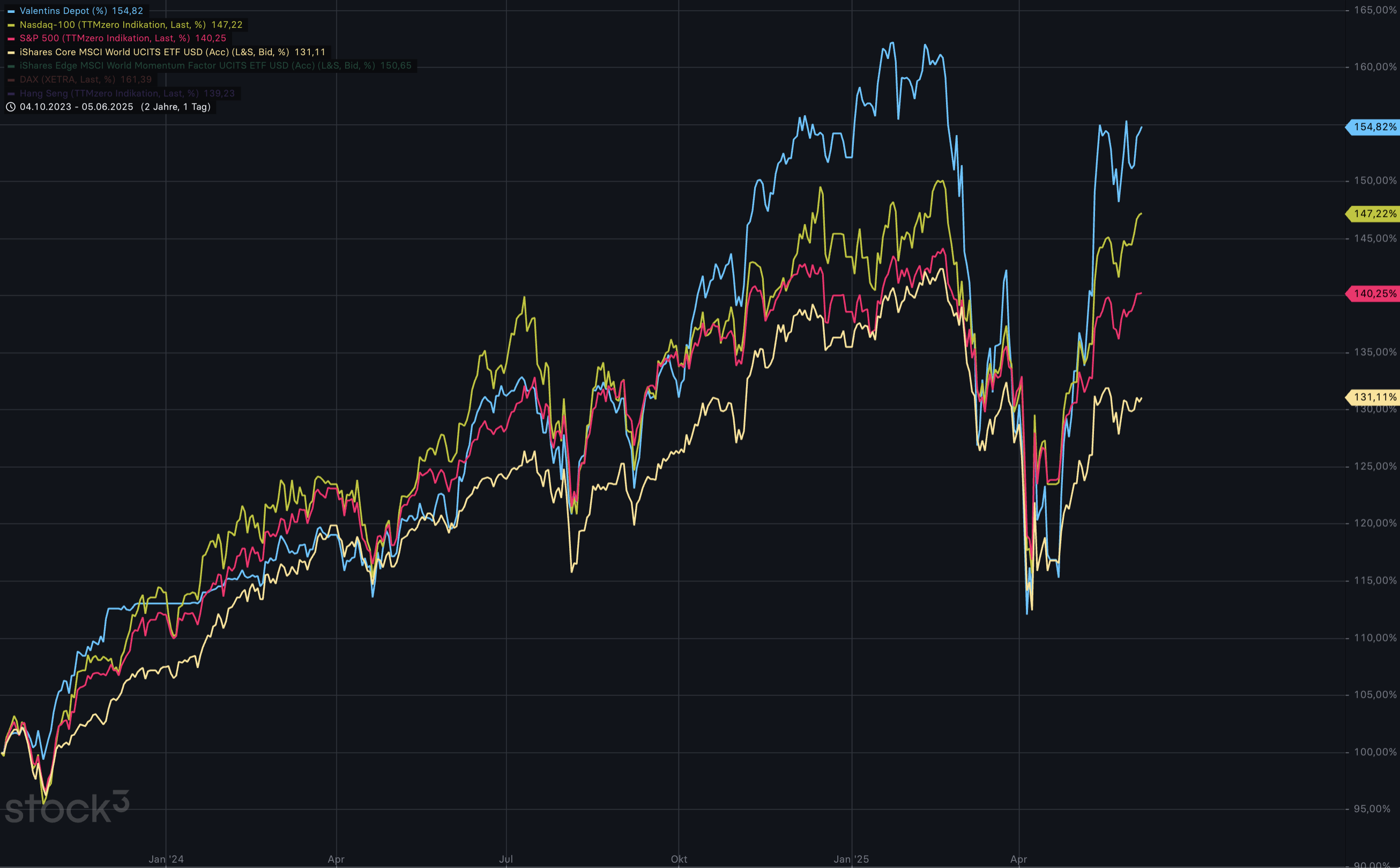This screenshot has height=868, width=1400.
Task: Click the clock icon beside date range
Action: [10, 107]
